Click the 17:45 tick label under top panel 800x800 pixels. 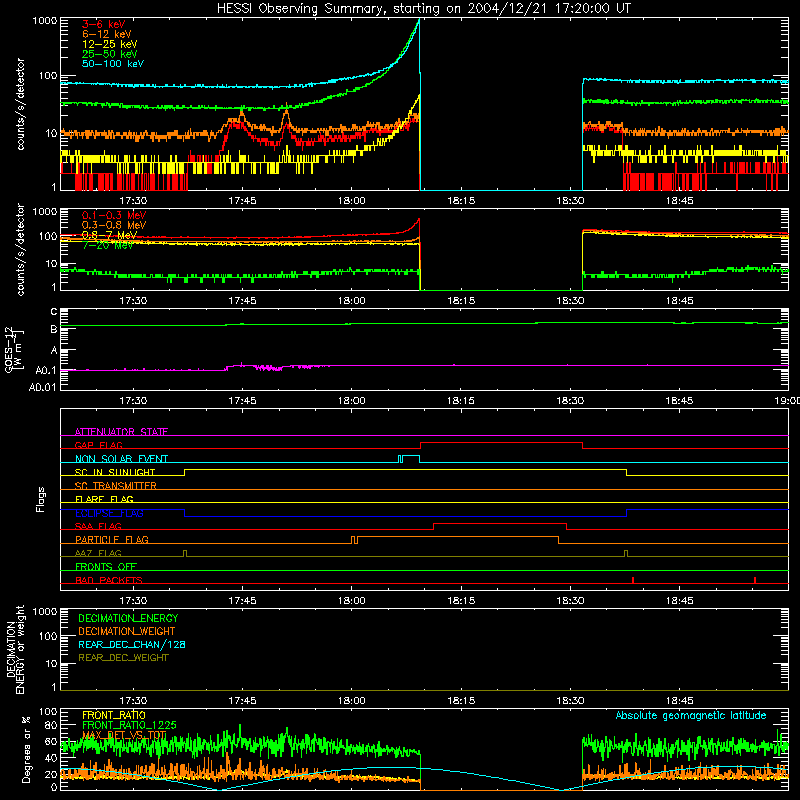point(242,201)
